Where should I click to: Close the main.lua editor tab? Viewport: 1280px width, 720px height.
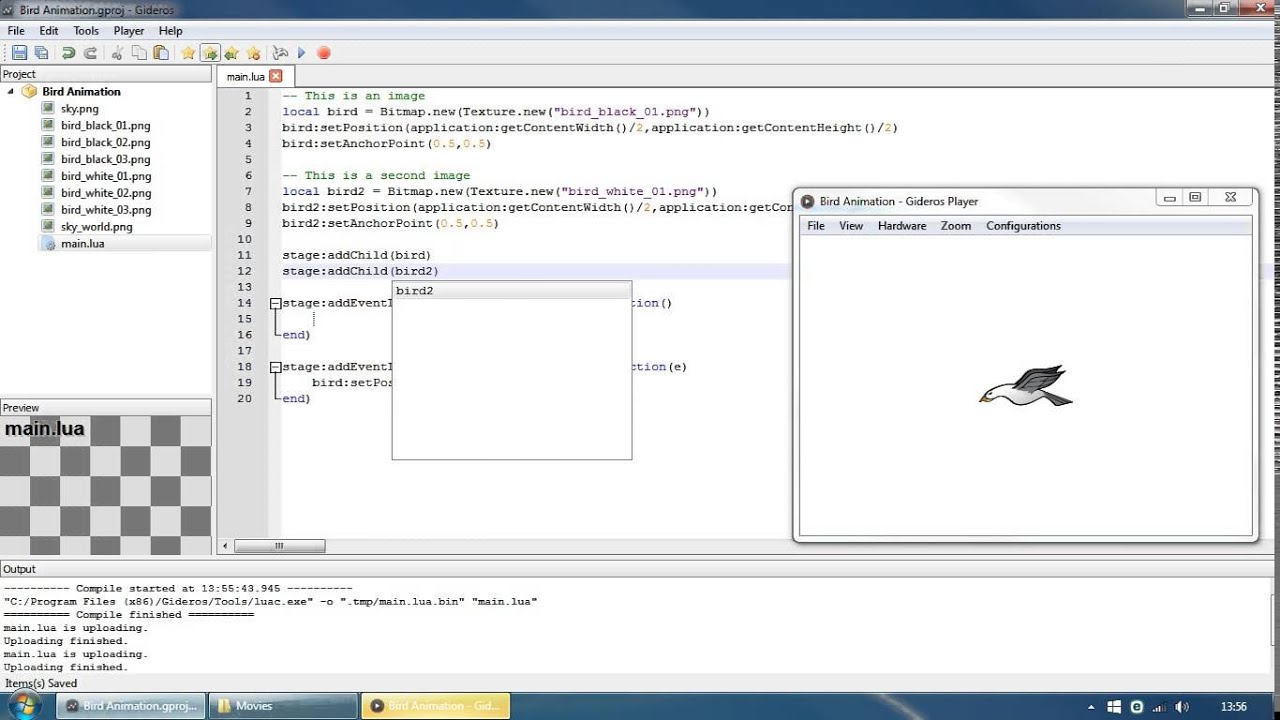pyautogui.click(x=276, y=76)
